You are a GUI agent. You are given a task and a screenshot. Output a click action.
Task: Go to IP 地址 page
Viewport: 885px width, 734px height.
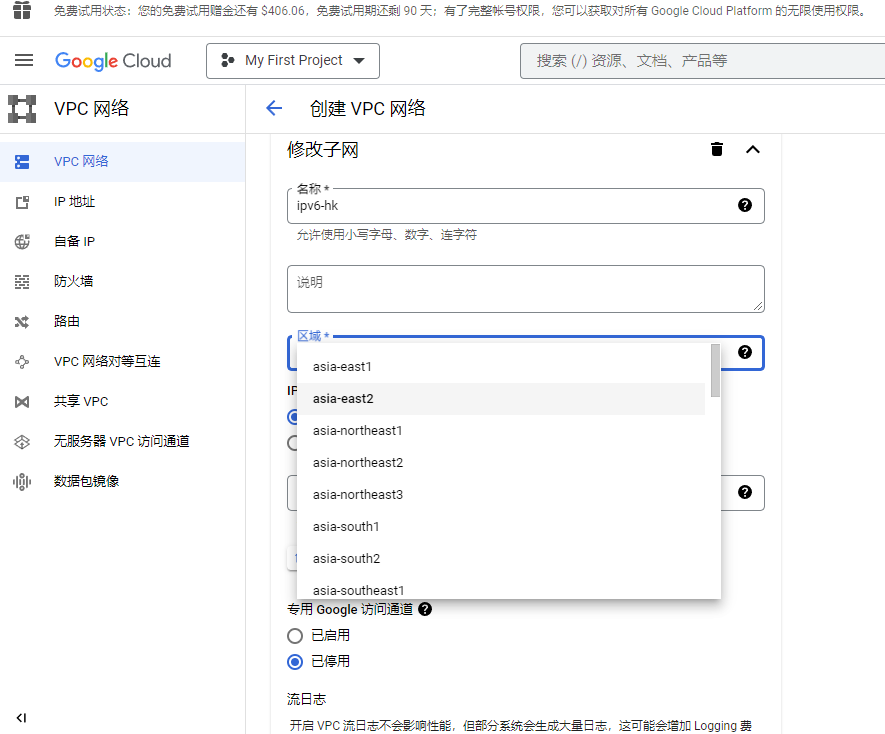(74, 202)
